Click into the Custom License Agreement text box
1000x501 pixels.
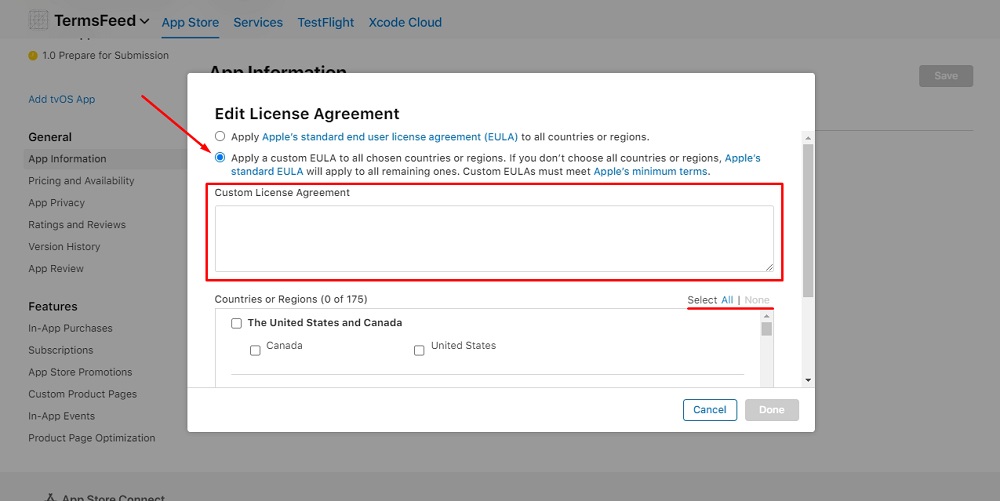click(494, 238)
